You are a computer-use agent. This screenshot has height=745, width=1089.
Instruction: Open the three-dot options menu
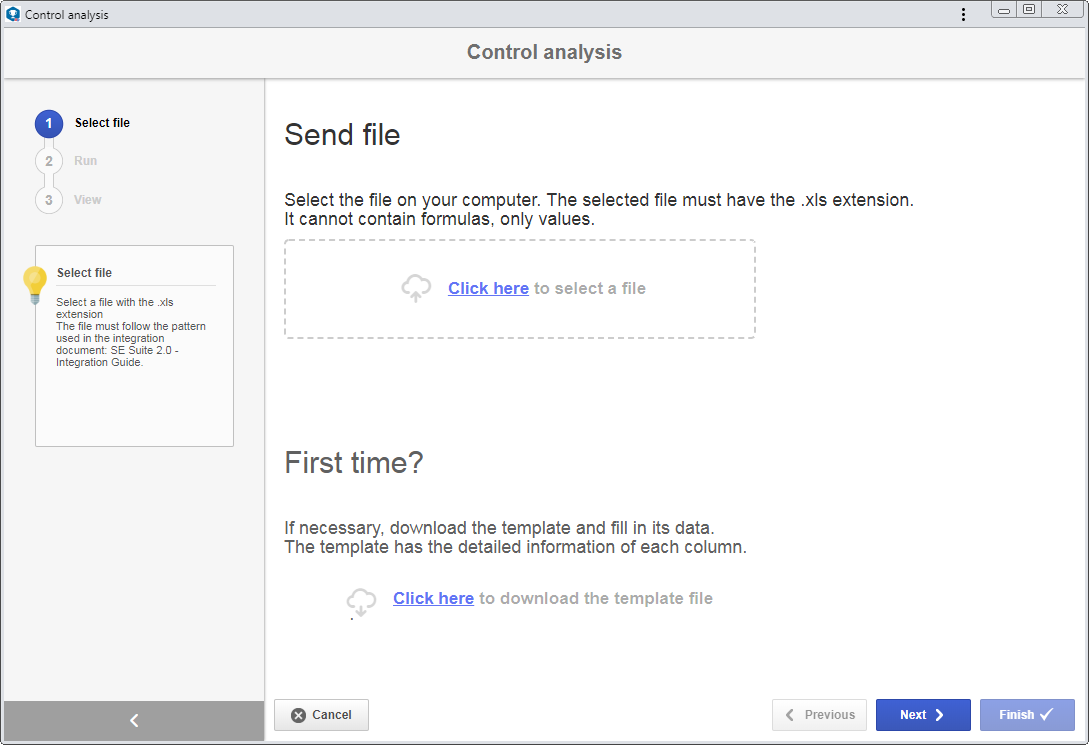click(x=963, y=15)
